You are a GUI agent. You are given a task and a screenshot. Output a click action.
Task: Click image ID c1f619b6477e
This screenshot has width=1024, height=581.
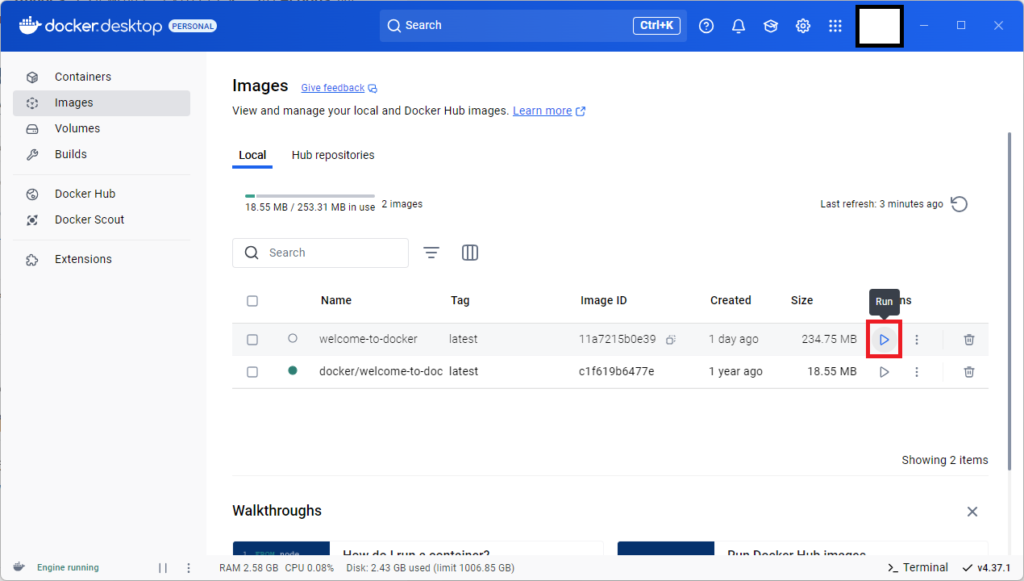point(616,371)
